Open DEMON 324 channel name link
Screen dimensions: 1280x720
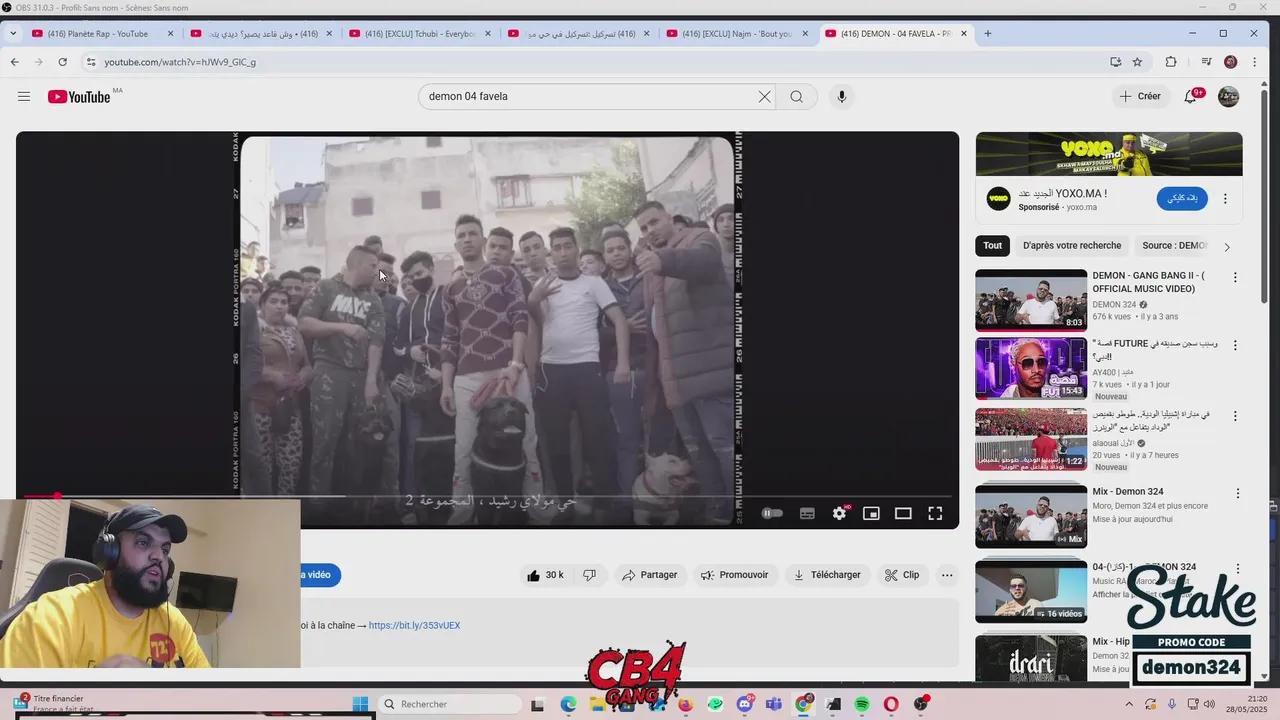(x=1114, y=304)
